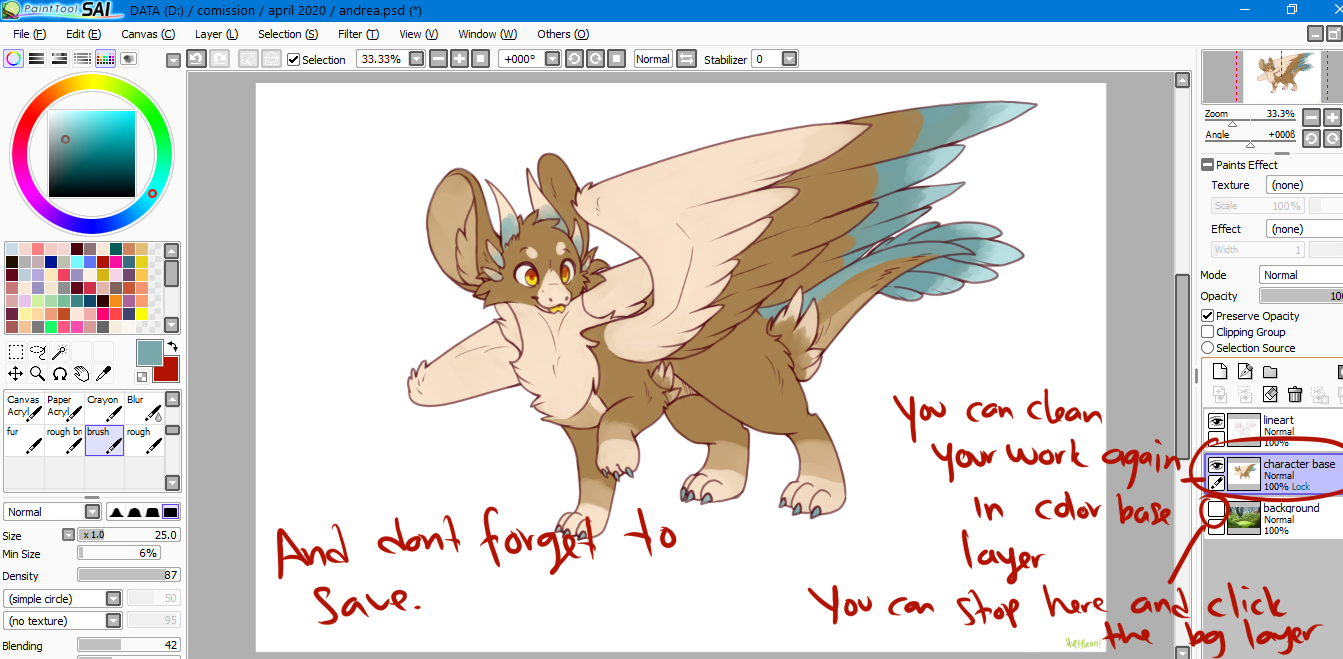This screenshot has height=659, width=1343.
Task: Click the redo button in toolbar
Action: [219, 59]
